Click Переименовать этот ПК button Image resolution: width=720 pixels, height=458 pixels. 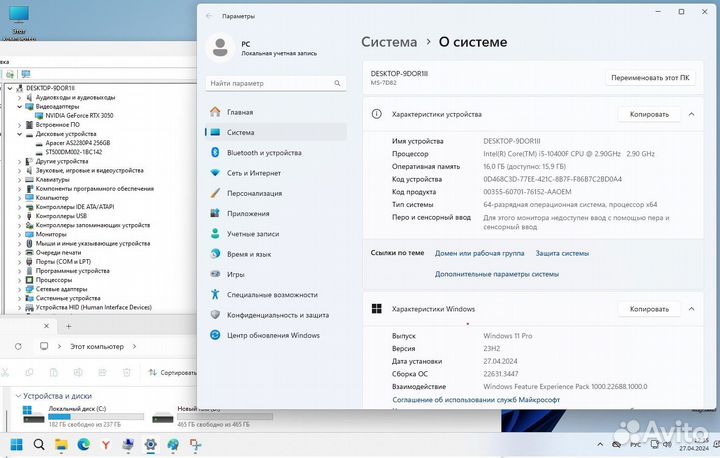[650, 78]
